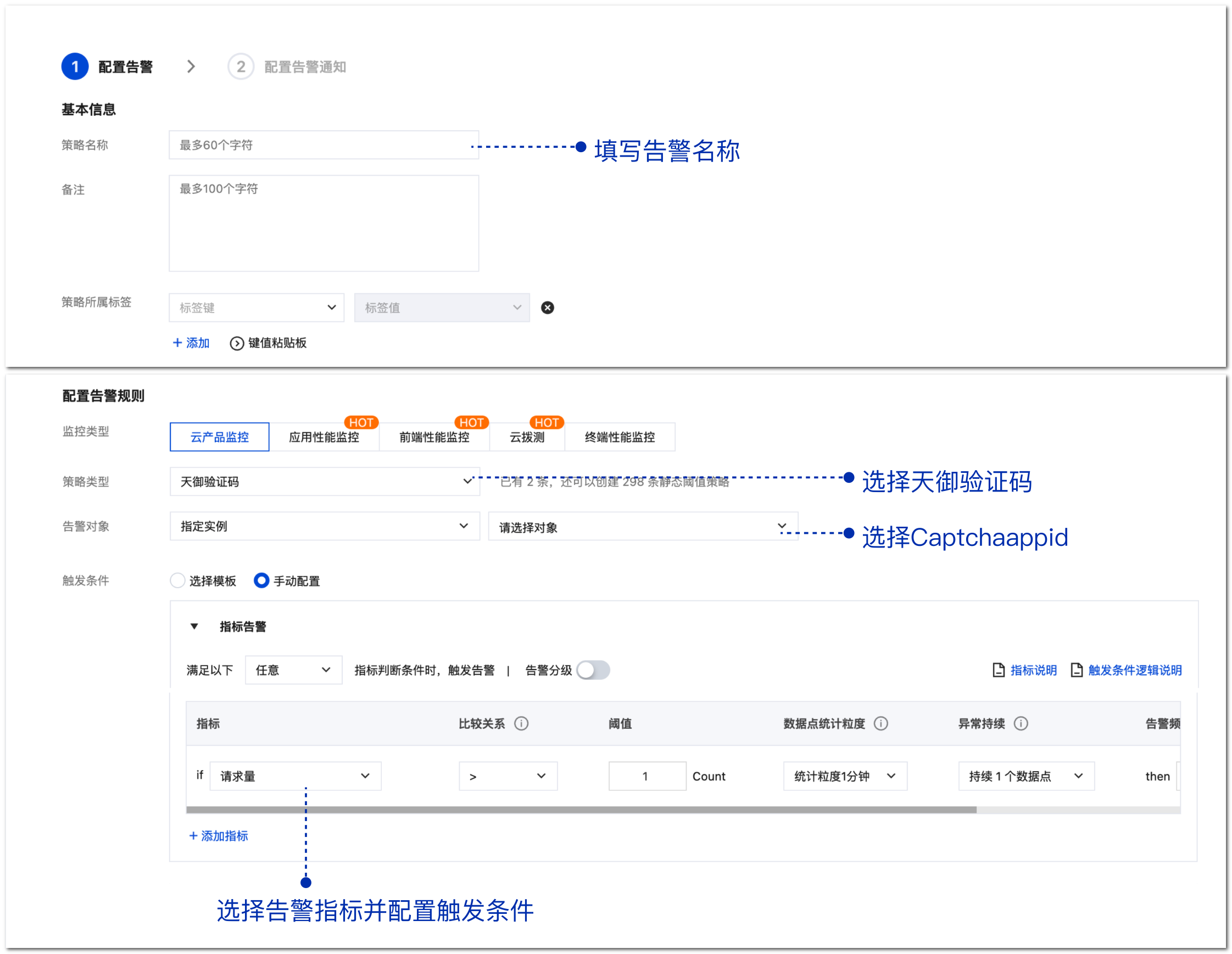Collapse the 指标告警 section triangle
The image size is (1232, 954).
click(x=194, y=626)
